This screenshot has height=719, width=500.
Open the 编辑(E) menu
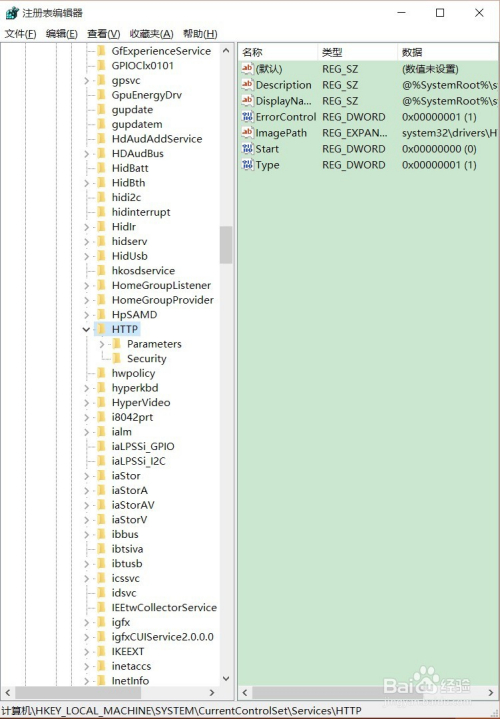click(x=61, y=33)
